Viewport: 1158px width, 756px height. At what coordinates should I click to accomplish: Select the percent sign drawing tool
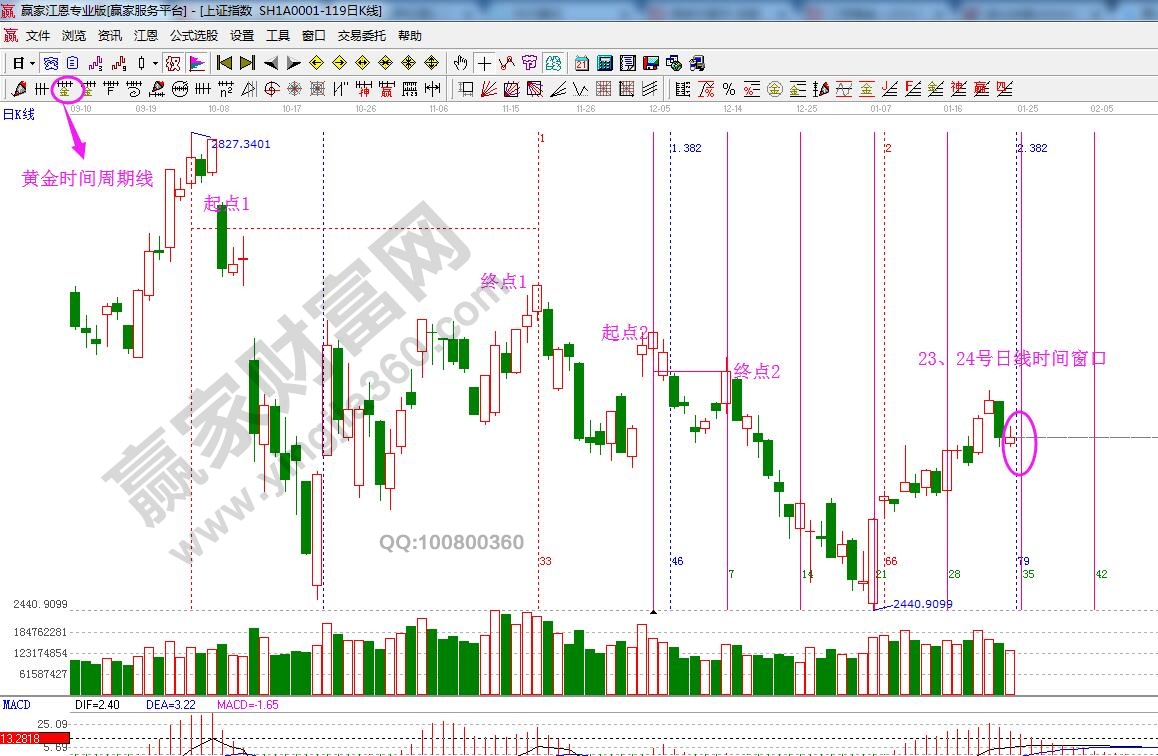pos(729,89)
